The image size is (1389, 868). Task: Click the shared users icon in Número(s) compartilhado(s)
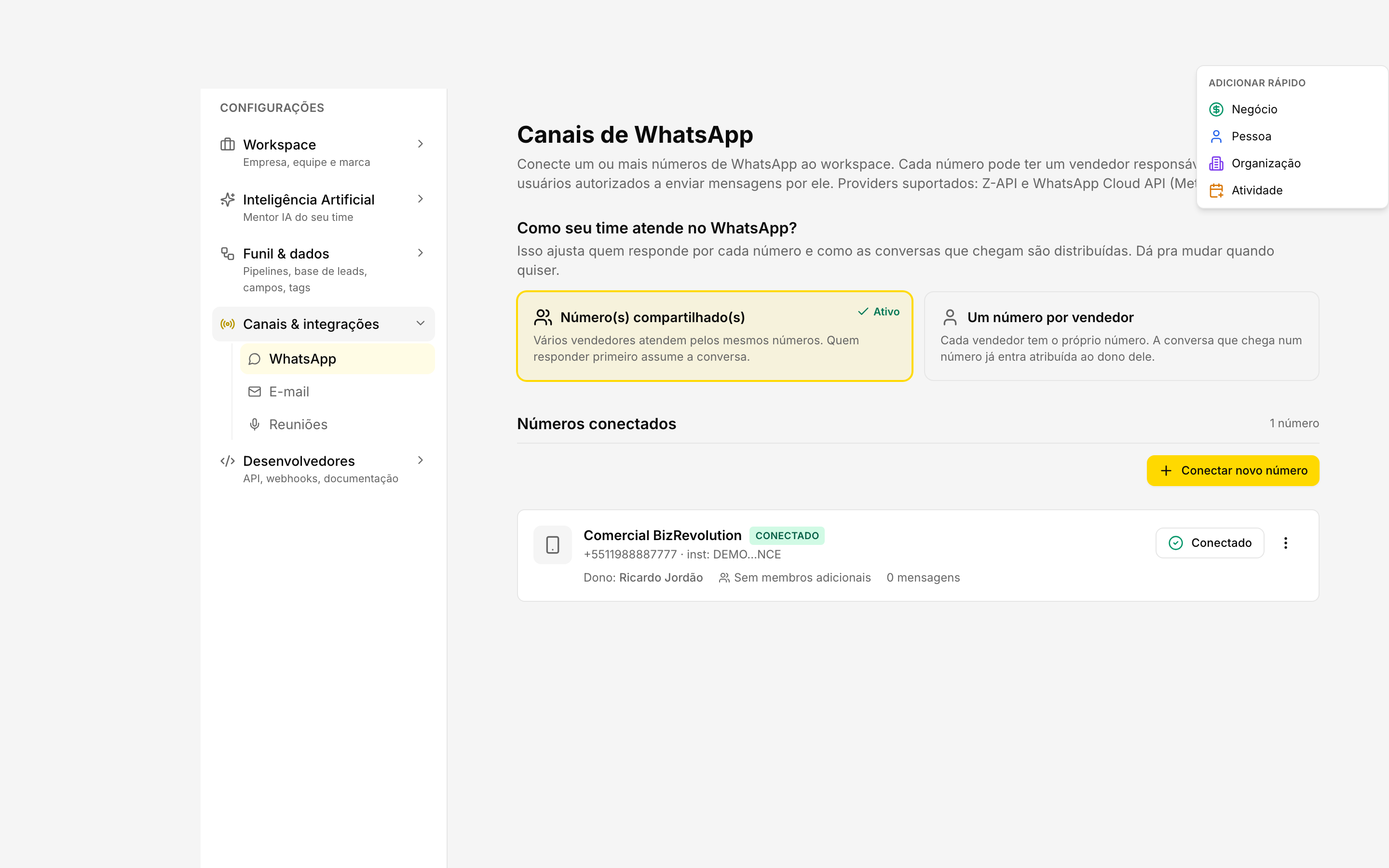(543, 317)
